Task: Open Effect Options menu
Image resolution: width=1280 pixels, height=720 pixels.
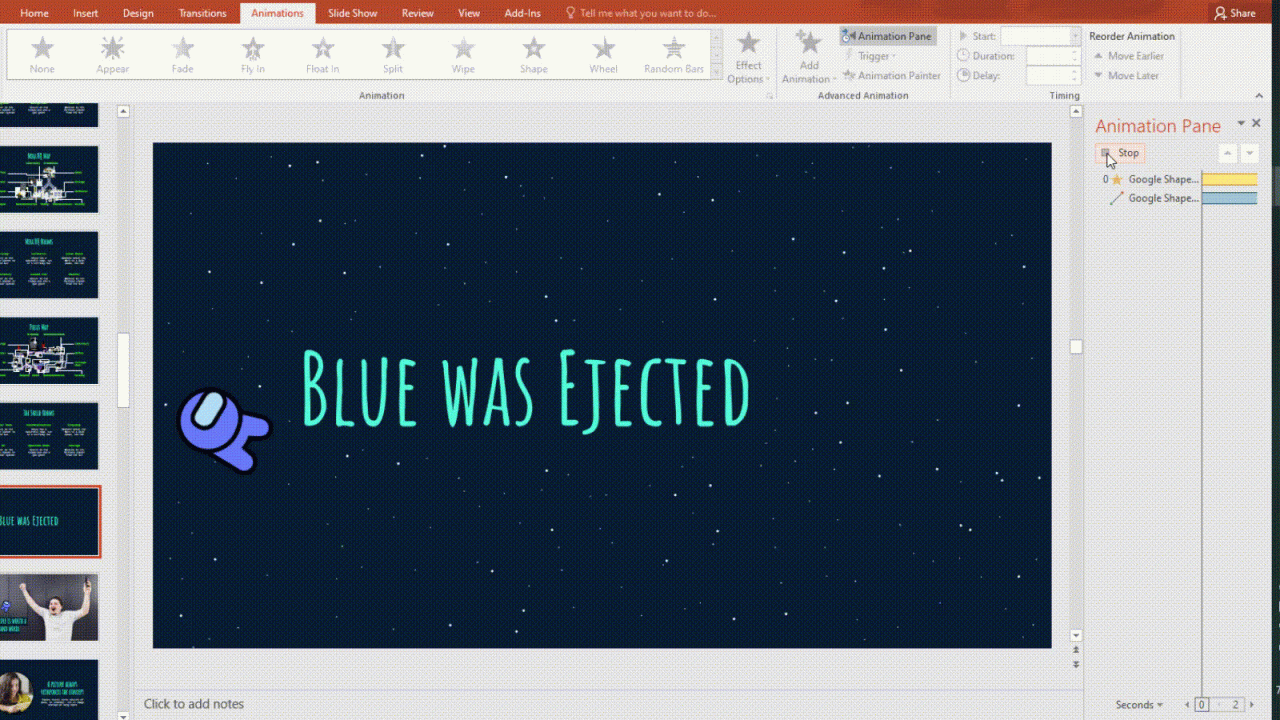Action: tap(748, 58)
